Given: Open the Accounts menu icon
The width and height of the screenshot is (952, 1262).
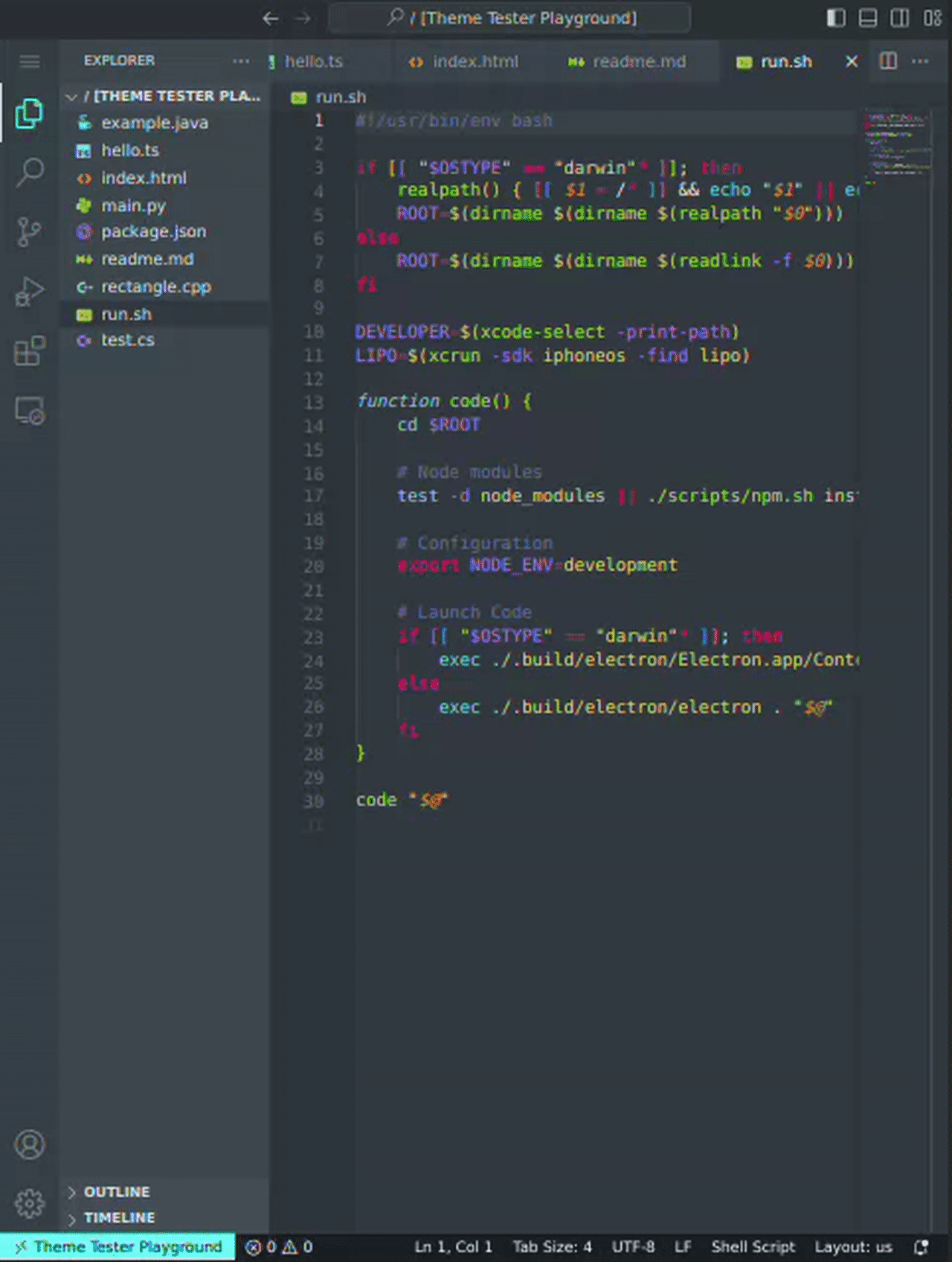Looking at the screenshot, I should tap(30, 1144).
